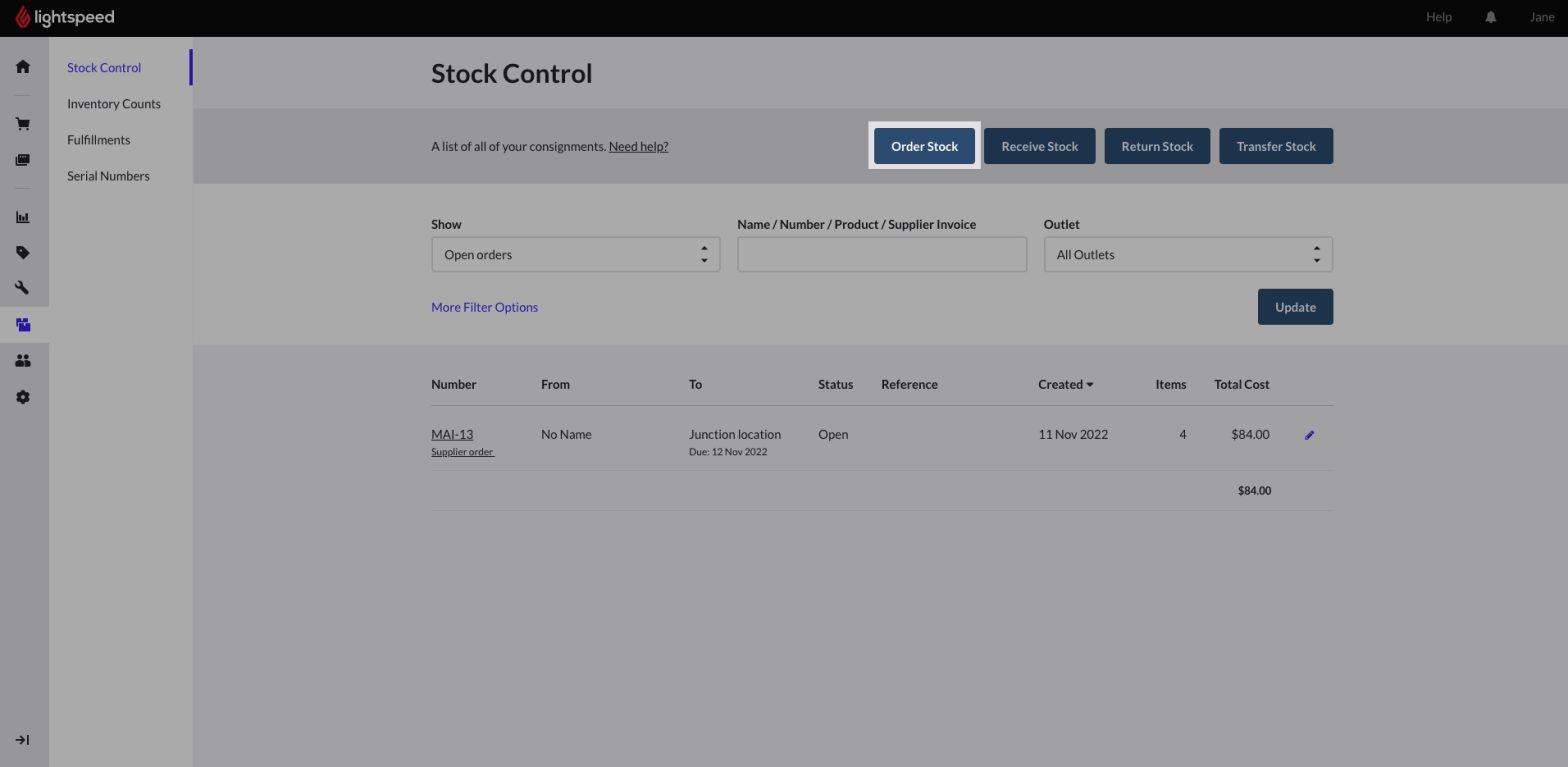
Task: Expand the sidebar with arrow icon
Action: pos(23,740)
